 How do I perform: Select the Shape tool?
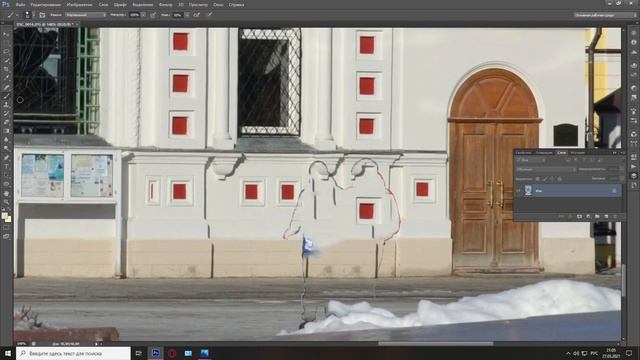tap(6, 184)
